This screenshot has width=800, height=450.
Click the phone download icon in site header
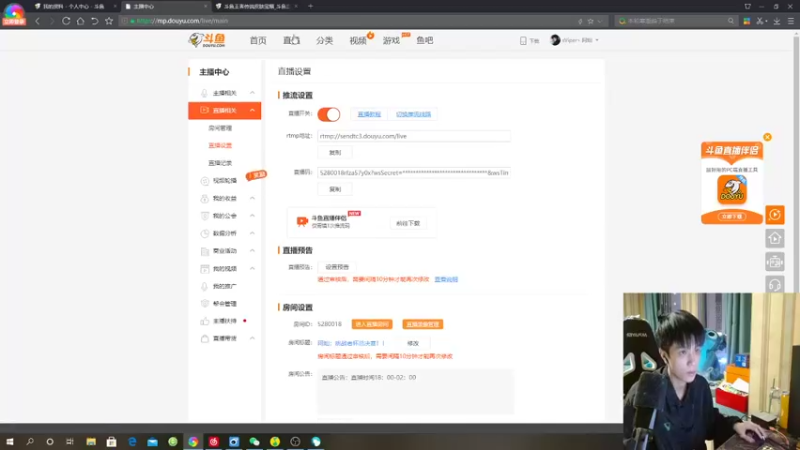click(523, 40)
